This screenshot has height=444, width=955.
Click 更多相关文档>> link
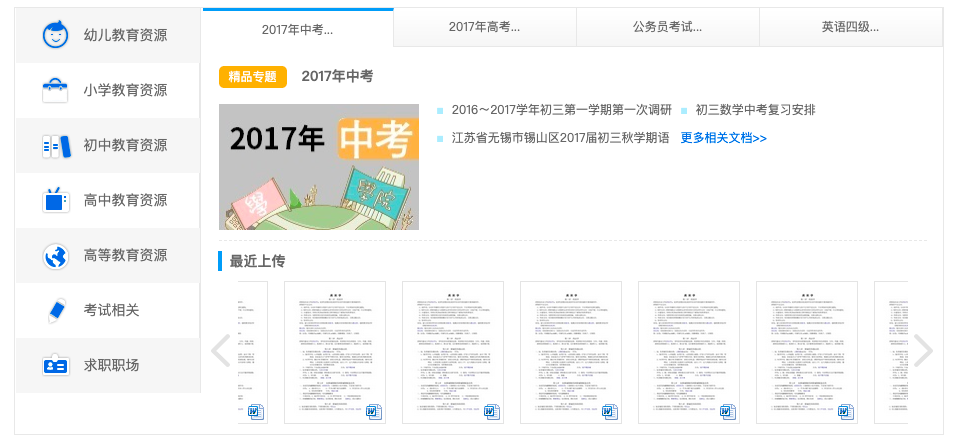[x=724, y=138]
